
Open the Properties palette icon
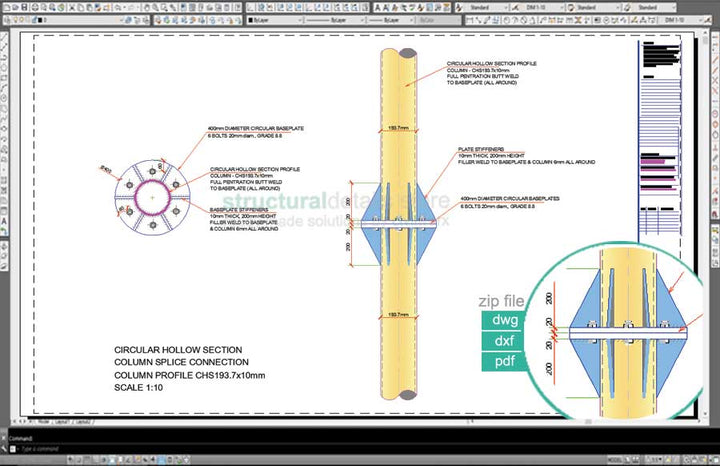(x=183, y=8)
